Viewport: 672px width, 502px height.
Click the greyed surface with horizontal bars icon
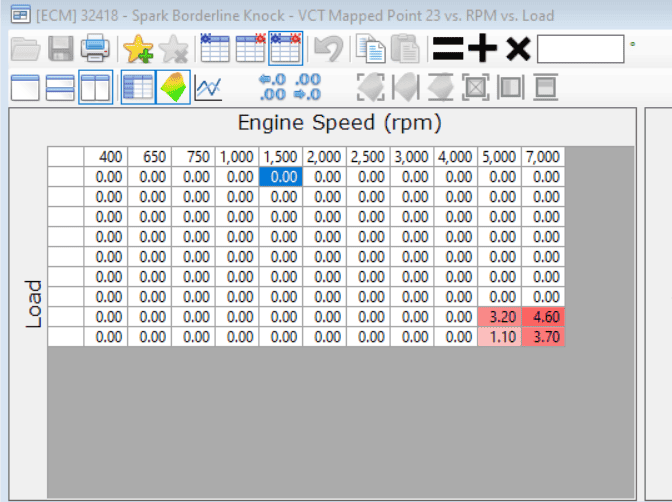(x=441, y=87)
